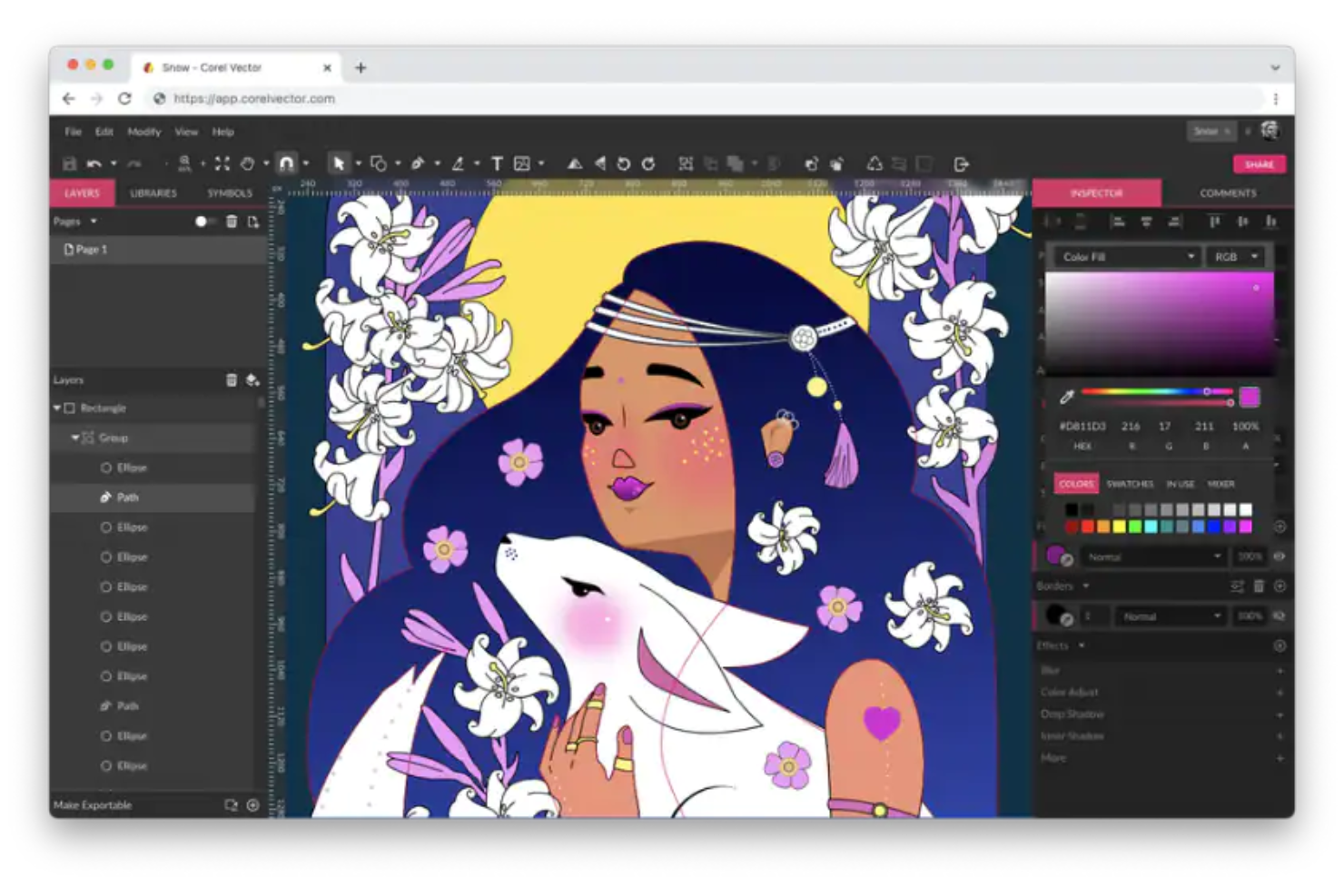
Task: Click the user avatar icon
Action: (1270, 131)
